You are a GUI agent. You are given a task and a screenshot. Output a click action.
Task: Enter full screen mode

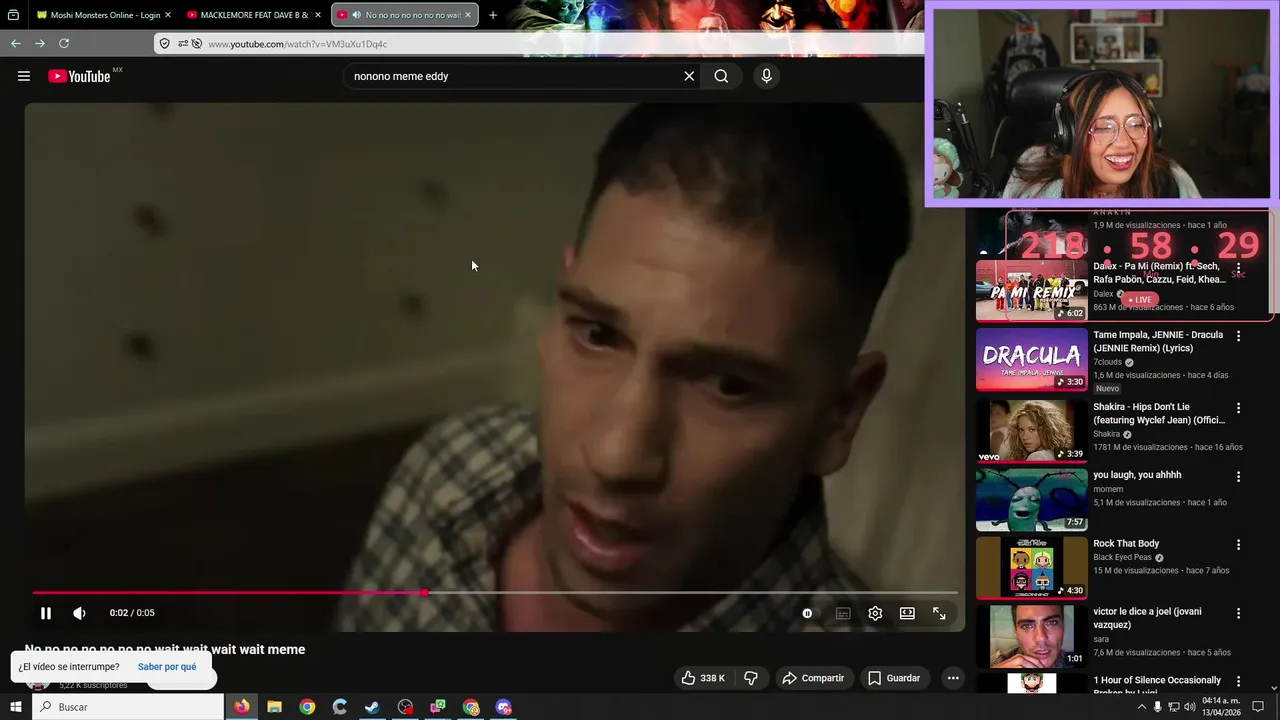click(x=939, y=613)
